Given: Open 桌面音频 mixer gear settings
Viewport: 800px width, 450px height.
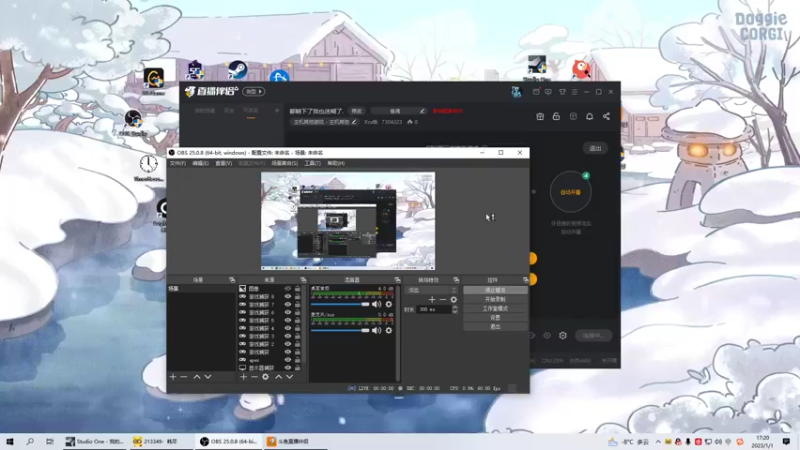Looking at the screenshot, I should click(x=389, y=304).
